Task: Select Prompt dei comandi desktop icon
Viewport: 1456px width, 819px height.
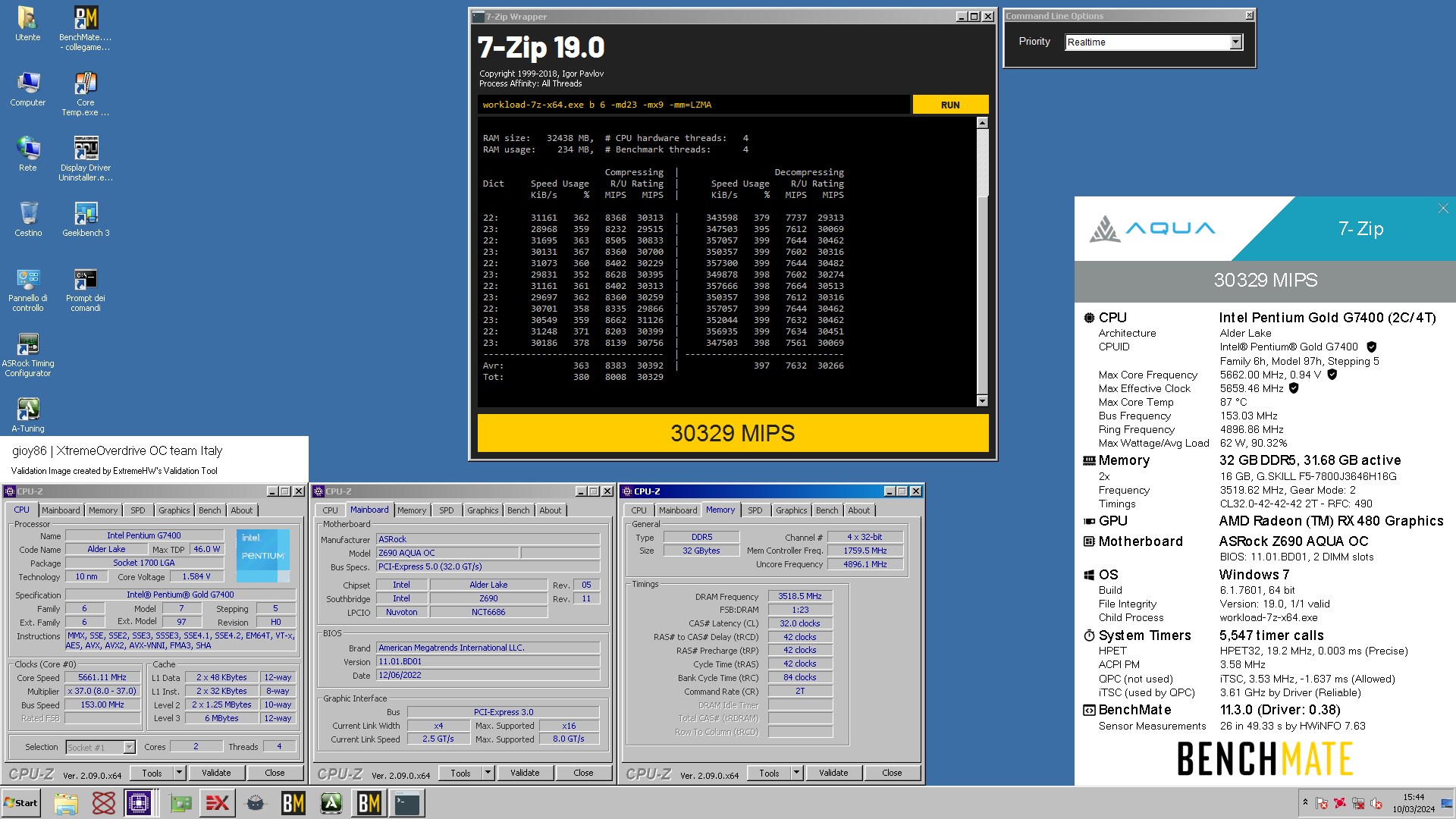Action: point(86,290)
